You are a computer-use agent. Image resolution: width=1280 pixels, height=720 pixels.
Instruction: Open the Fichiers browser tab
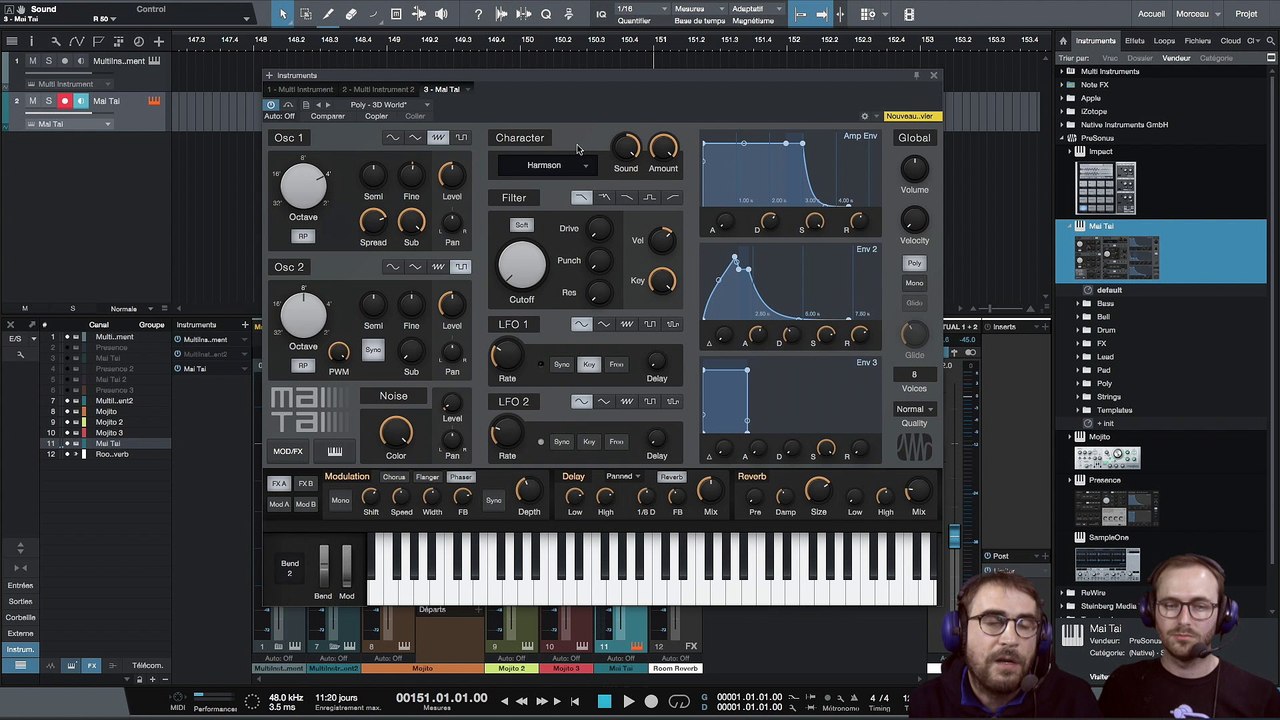(1198, 41)
